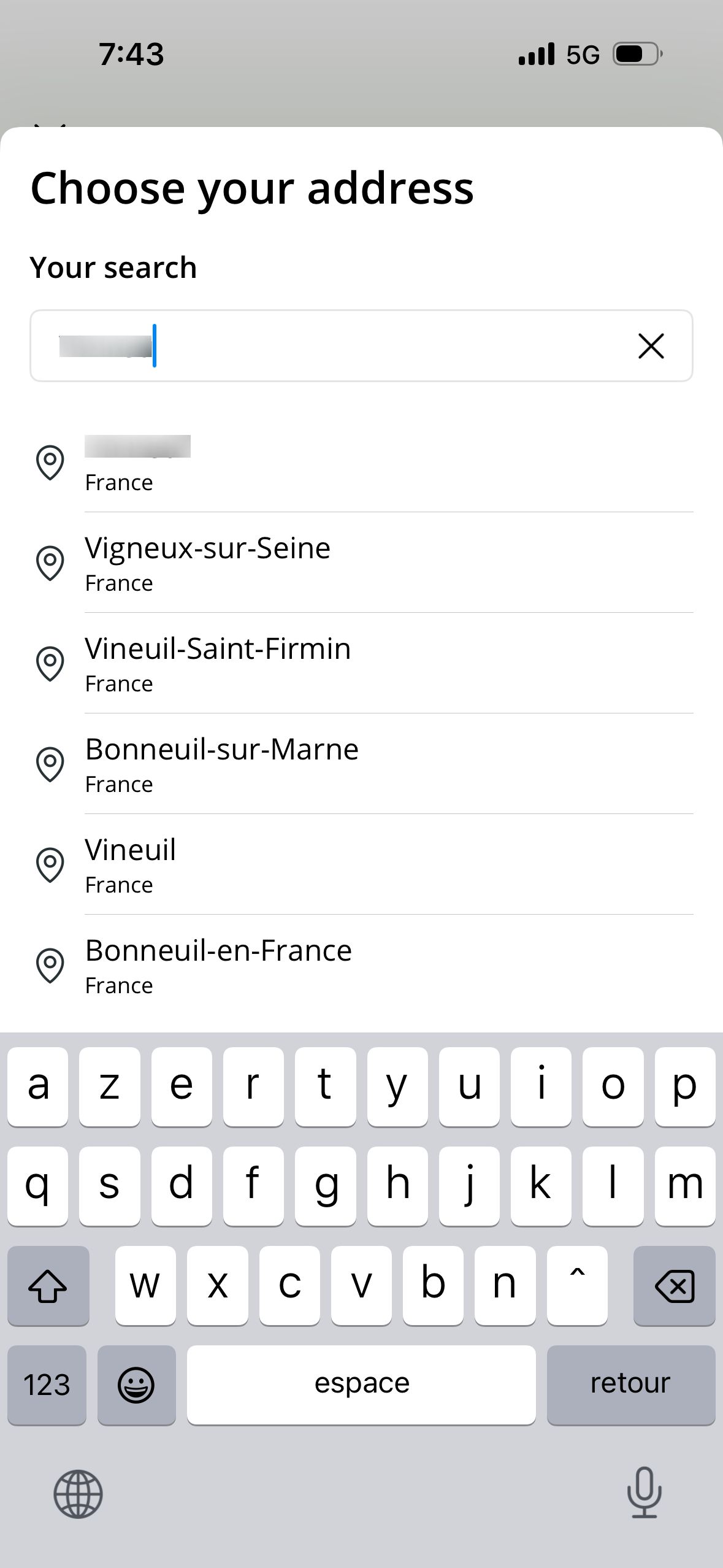Focus the Your search input field

point(361,346)
